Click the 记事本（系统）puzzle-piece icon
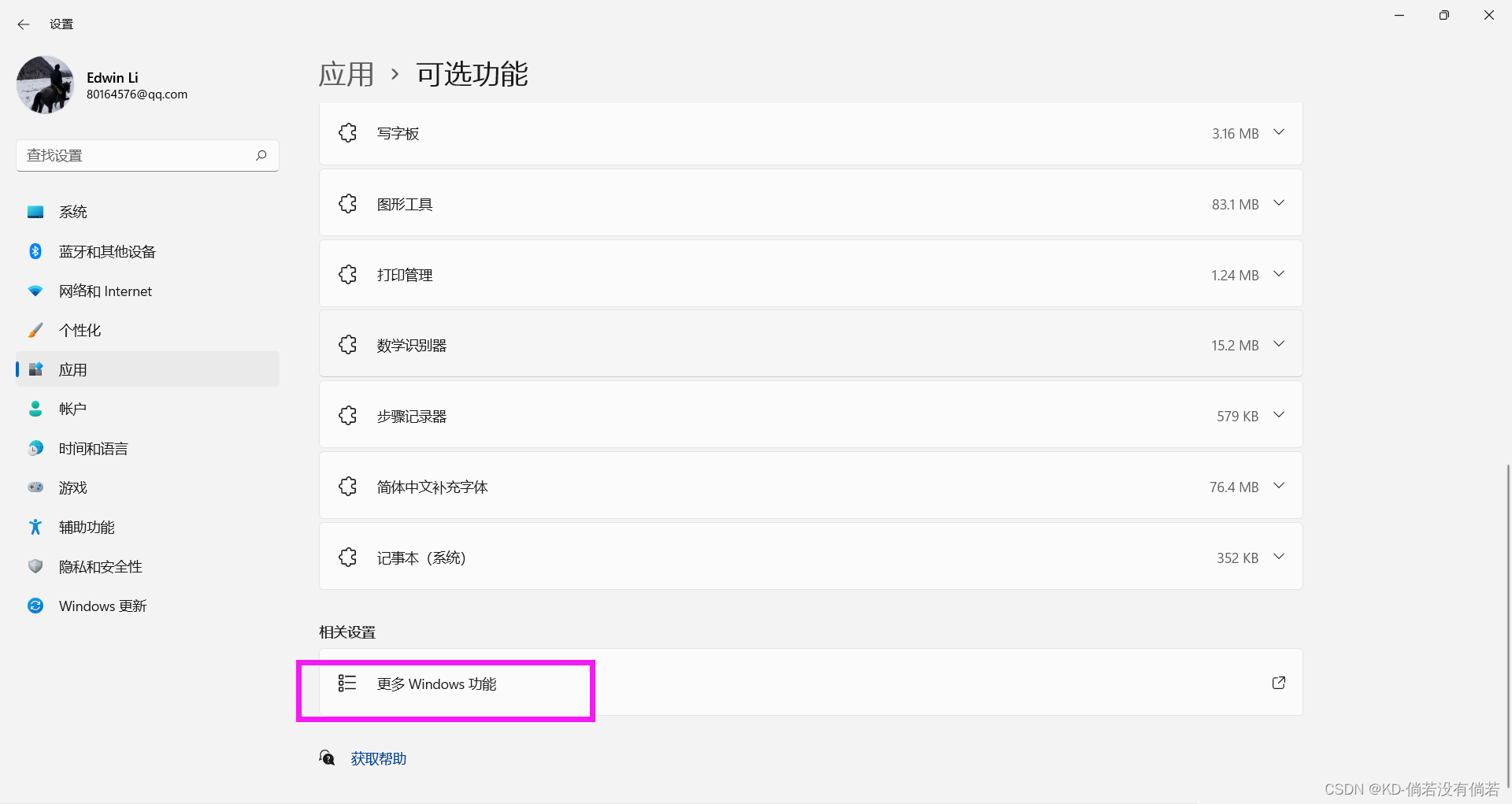Screen dimensions: 1512x804 tap(347, 558)
